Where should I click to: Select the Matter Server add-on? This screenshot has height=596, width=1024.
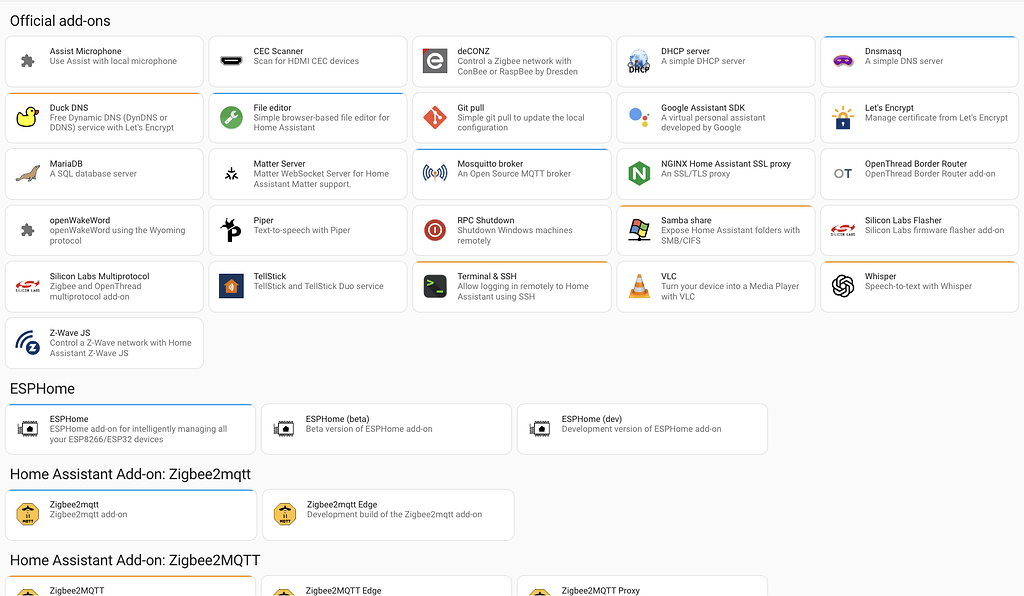(307, 173)
